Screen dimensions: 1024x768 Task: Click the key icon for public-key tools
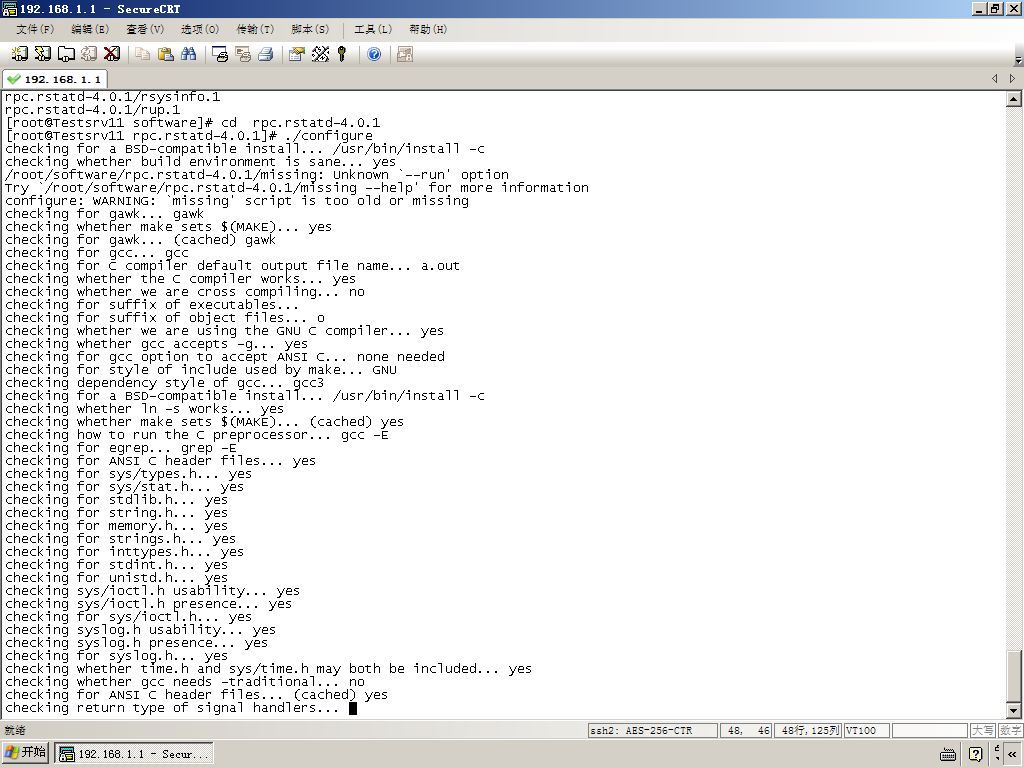(342, 54)
